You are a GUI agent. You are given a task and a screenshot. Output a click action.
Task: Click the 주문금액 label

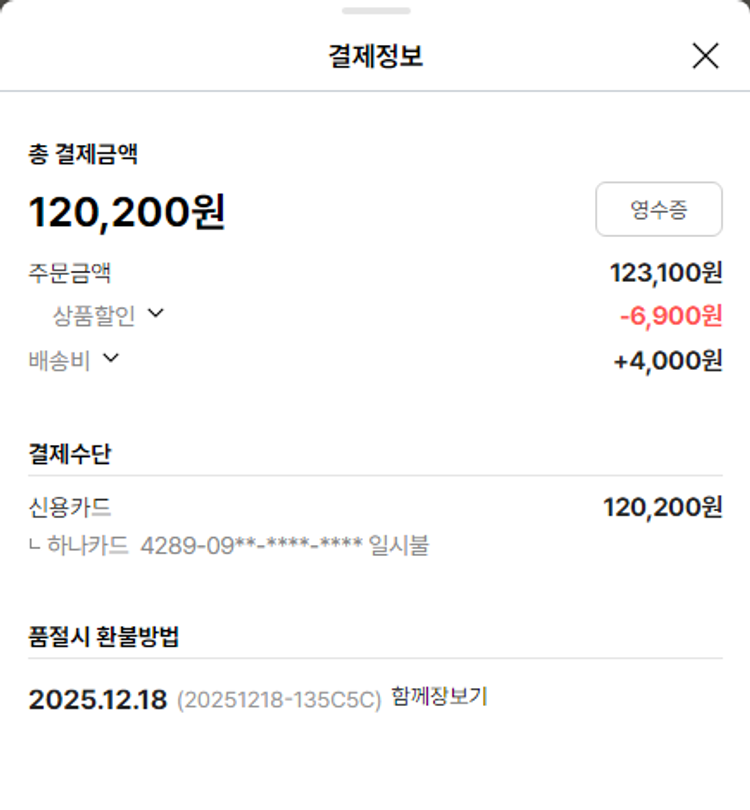coord(70,272)
